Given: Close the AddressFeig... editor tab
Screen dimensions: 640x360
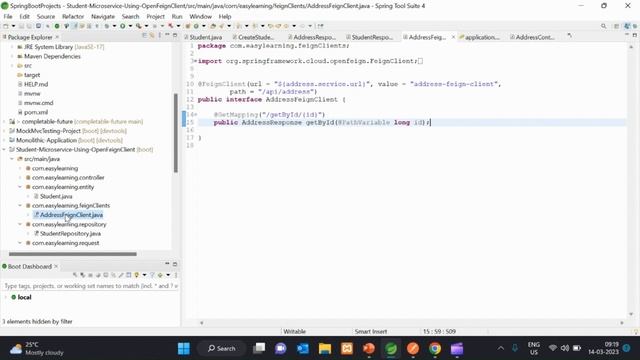Looking at the screenshot, I should 453,37.
